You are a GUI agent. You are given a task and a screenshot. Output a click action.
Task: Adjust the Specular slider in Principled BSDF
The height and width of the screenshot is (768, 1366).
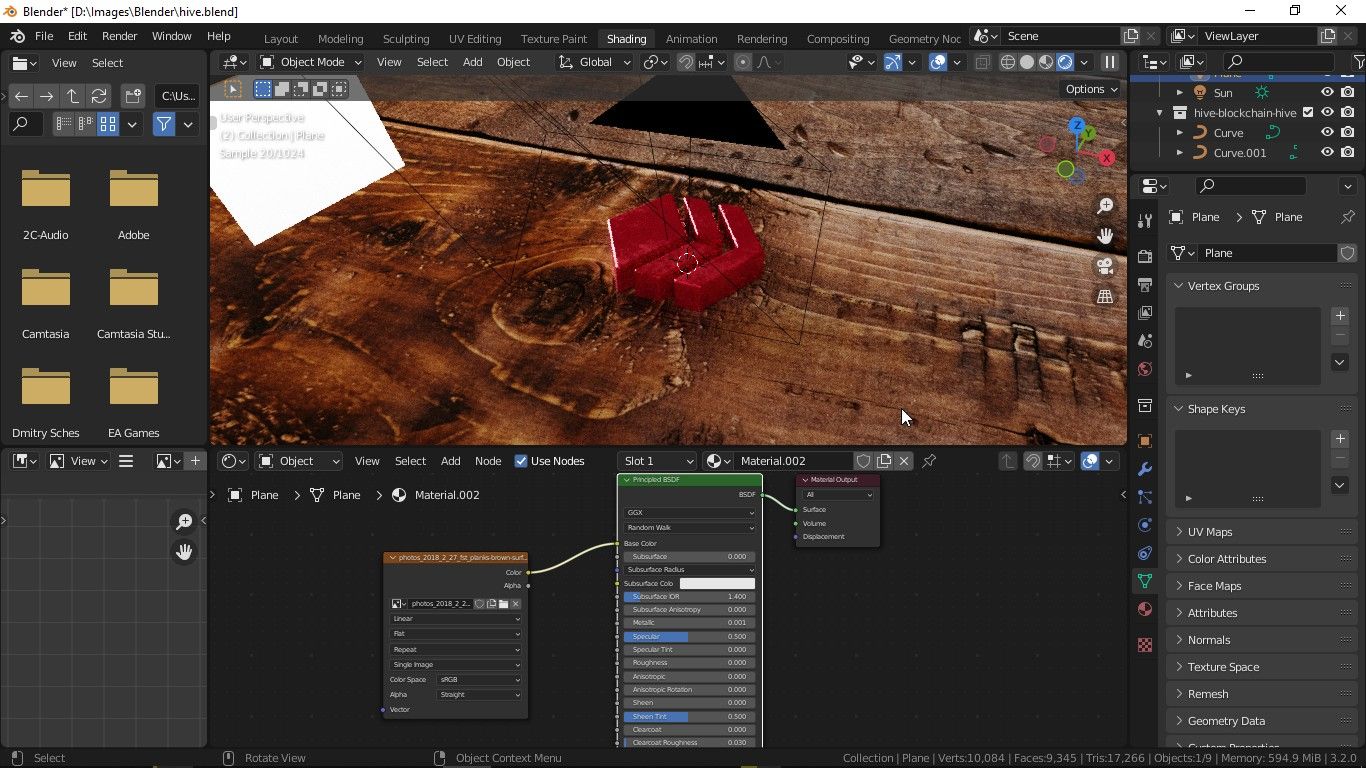(690, 636)
